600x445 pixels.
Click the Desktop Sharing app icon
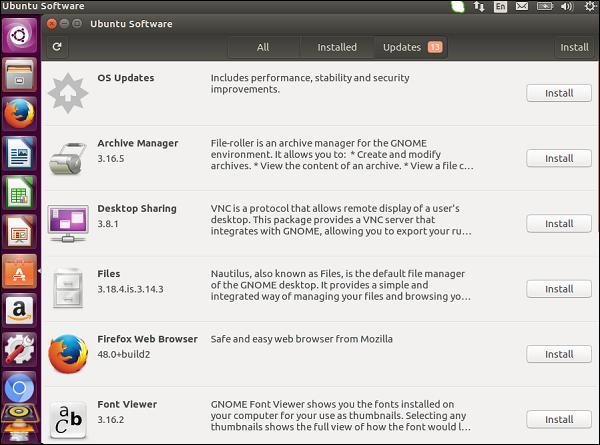click(68, 223)
